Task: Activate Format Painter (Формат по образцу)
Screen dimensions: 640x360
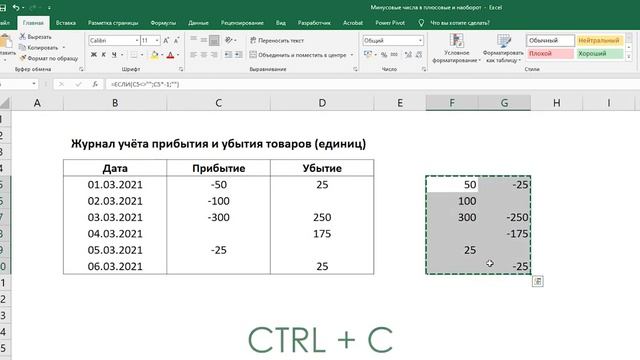Action: [49, 58]
